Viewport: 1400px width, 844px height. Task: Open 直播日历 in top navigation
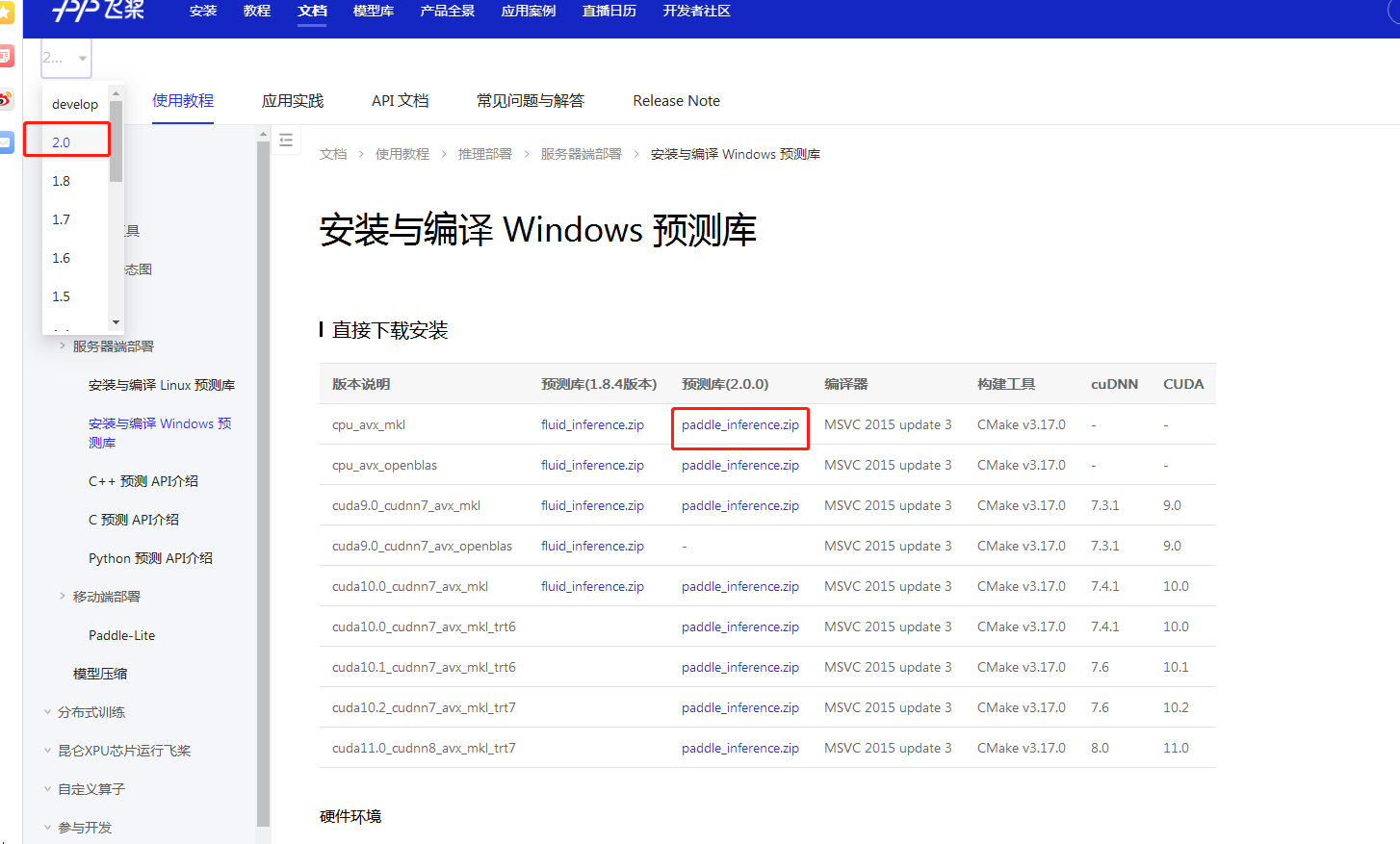pos(609,11)
